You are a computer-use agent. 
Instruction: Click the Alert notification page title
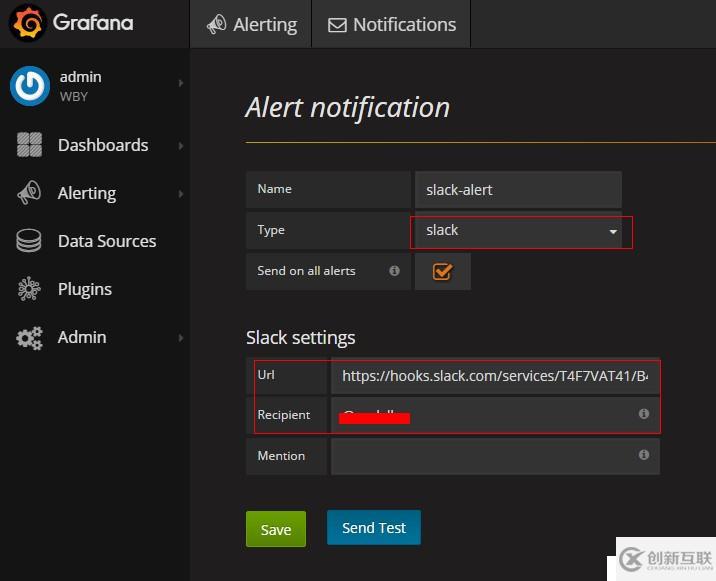click(347, 108)
